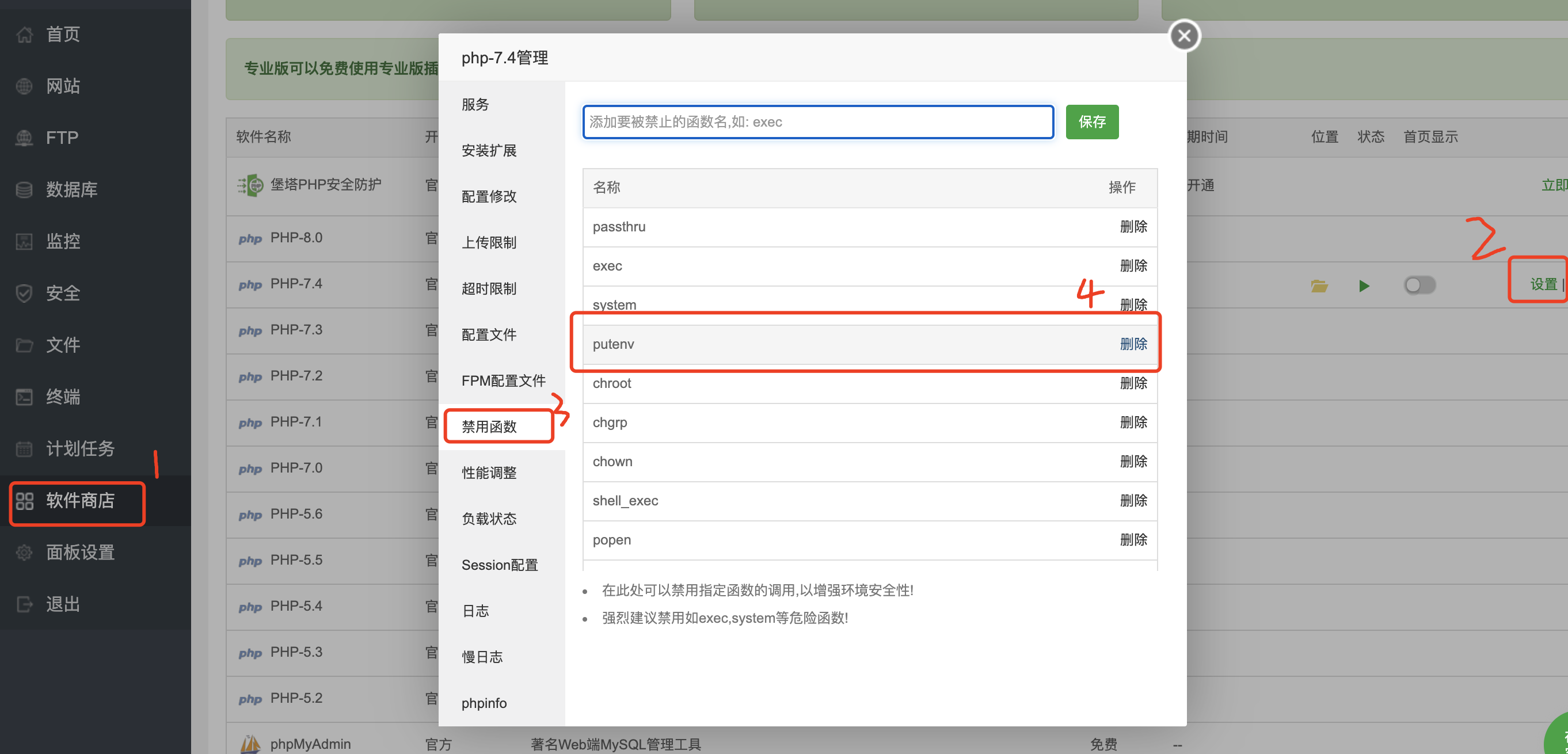Click the security shield icon
This screenshot has height=754, width=1568.
(24, 294)
